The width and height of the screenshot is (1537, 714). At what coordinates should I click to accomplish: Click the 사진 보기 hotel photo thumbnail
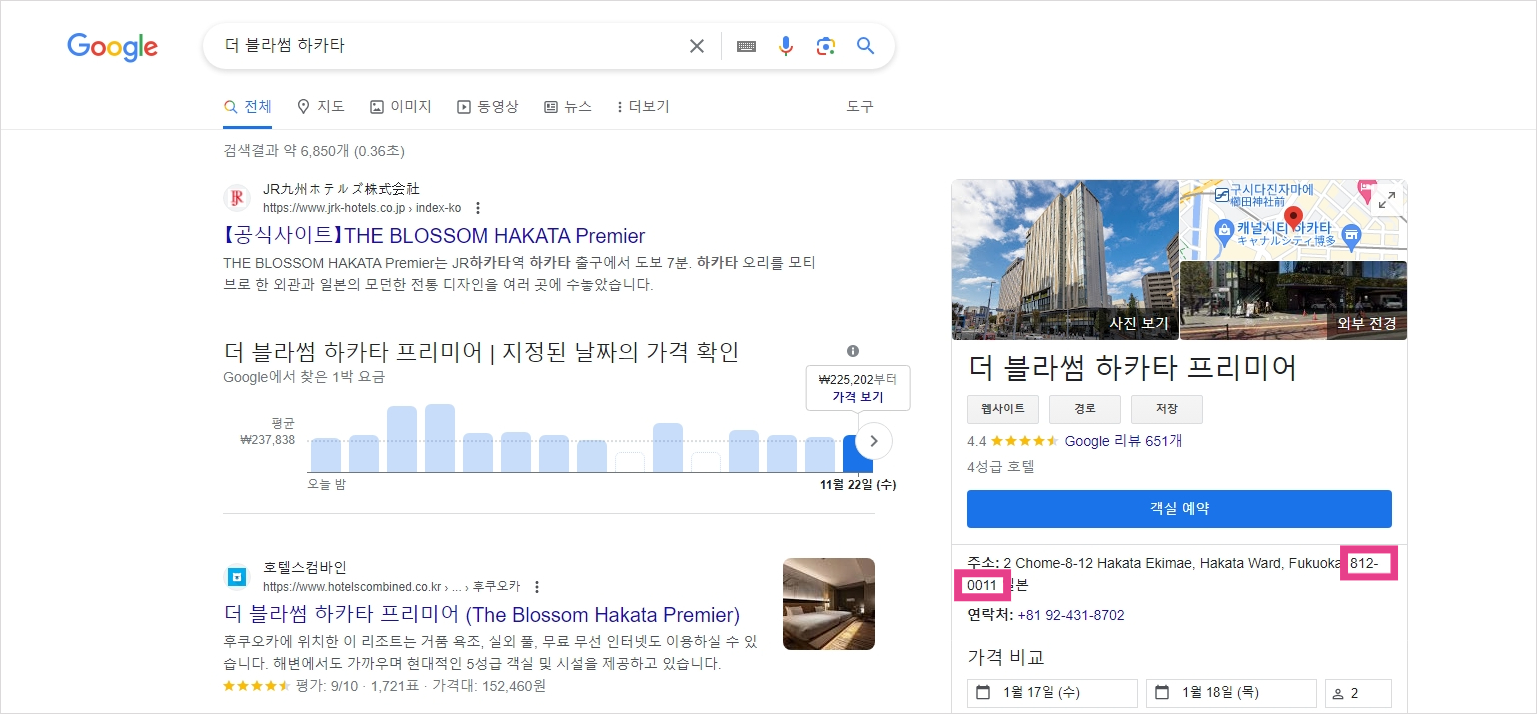click(1065, 260)
